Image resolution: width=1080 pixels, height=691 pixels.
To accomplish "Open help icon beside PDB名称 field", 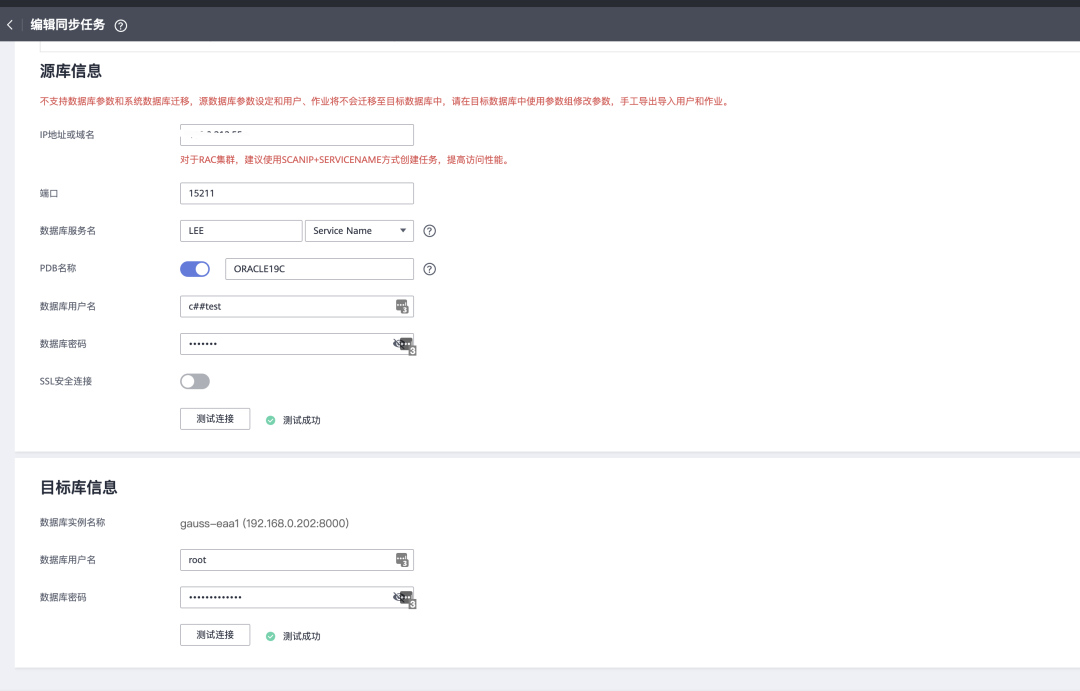I will pyautogui.click(x=430, y=269).
